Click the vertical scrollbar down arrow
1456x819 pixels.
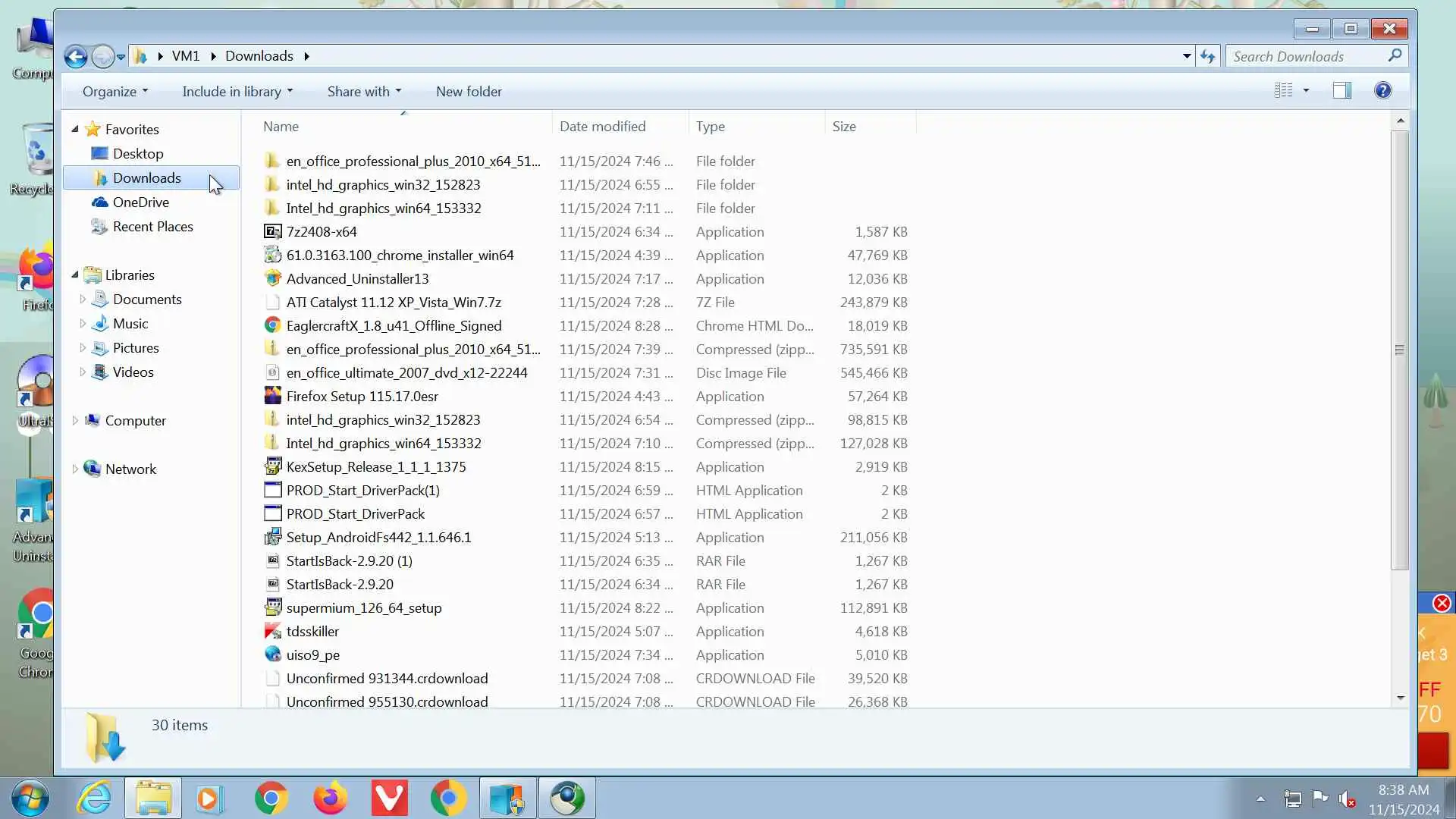(x=1400, y=698)
